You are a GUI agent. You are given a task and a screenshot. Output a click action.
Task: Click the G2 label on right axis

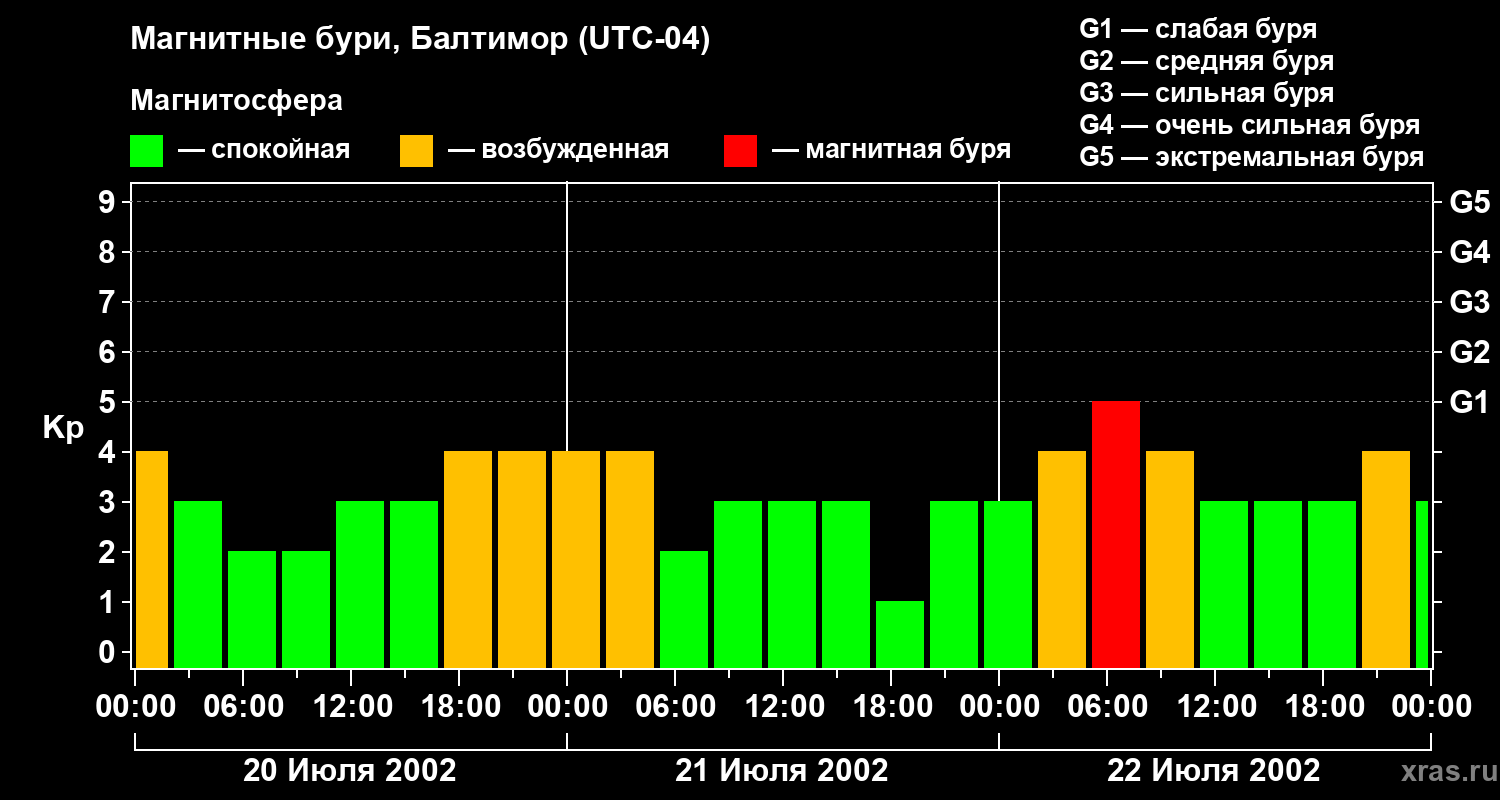click(1469, 352)
